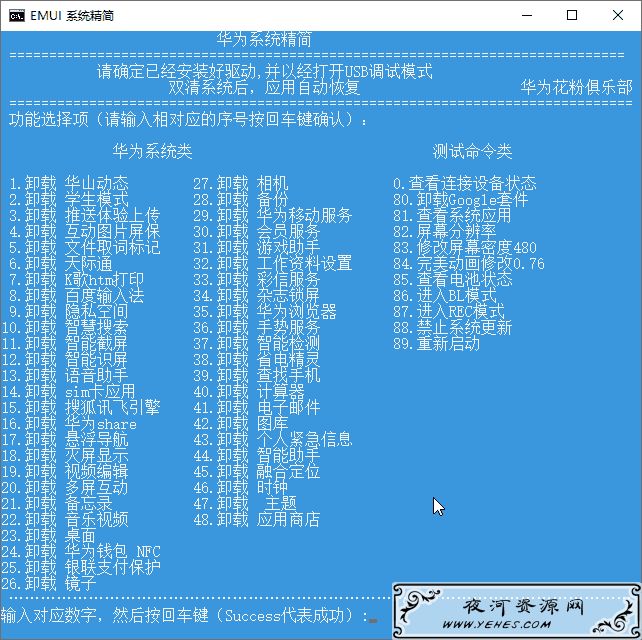Click line '33.卸载 彩信服务'

coord(257,279)
